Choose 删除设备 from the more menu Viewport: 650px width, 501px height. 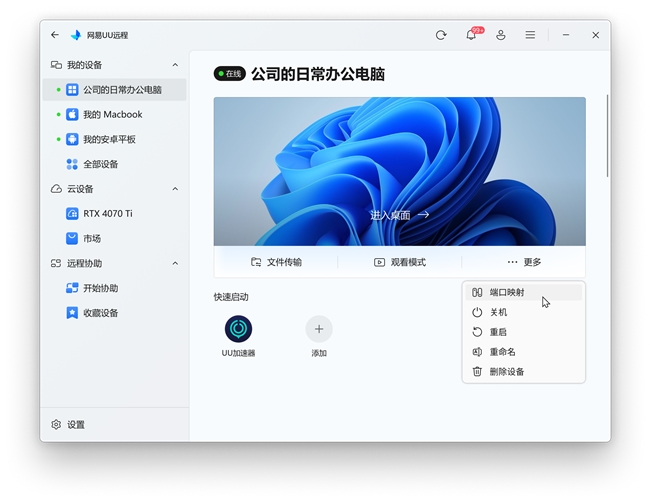(x=524, y=372)
